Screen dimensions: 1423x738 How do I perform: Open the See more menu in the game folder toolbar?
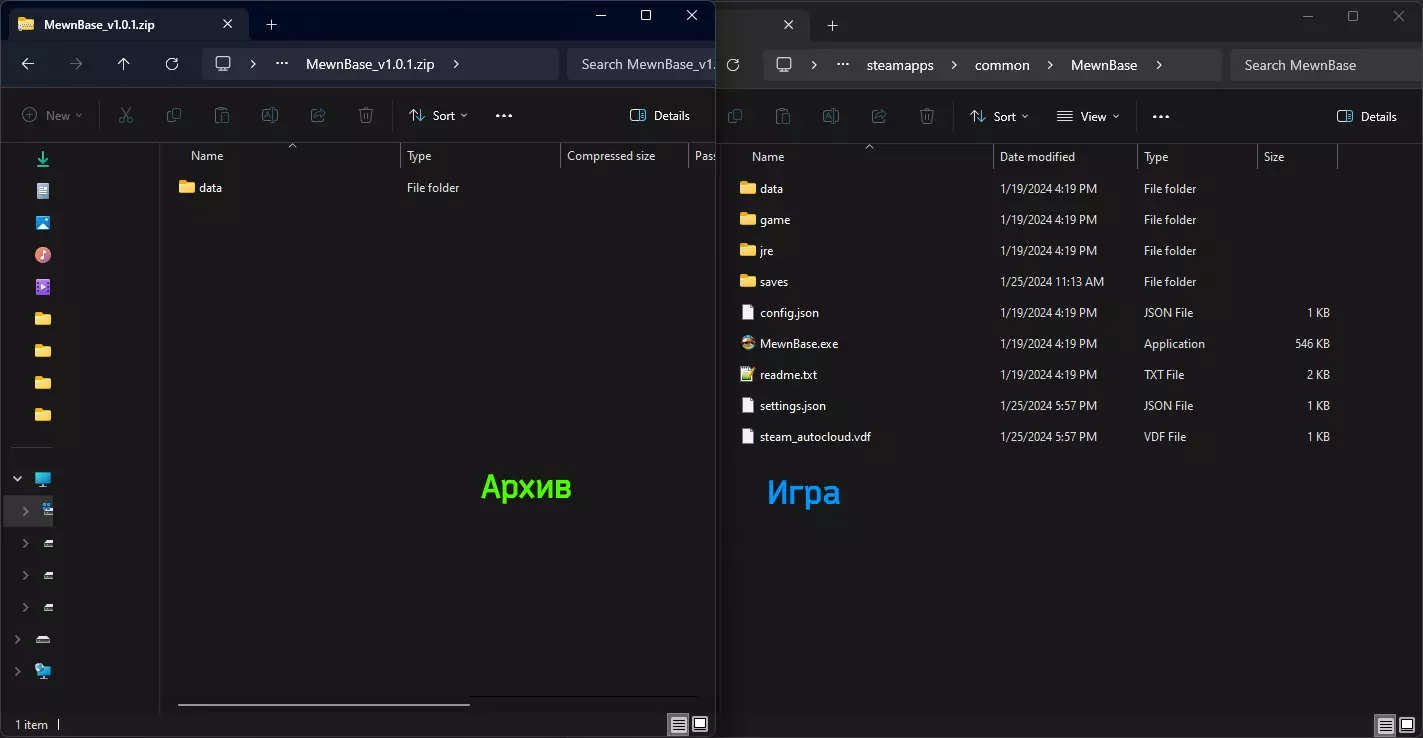tap(1160, 117)
